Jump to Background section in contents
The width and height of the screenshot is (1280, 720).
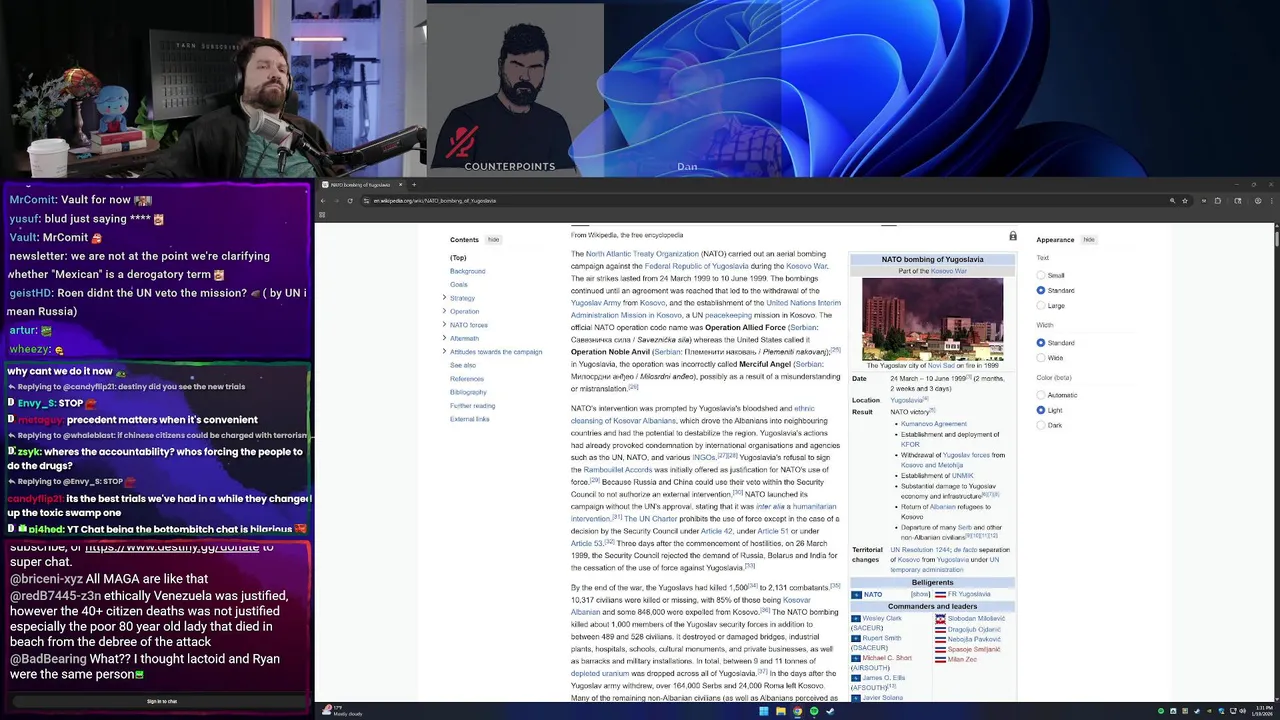(x=467, y=271)
